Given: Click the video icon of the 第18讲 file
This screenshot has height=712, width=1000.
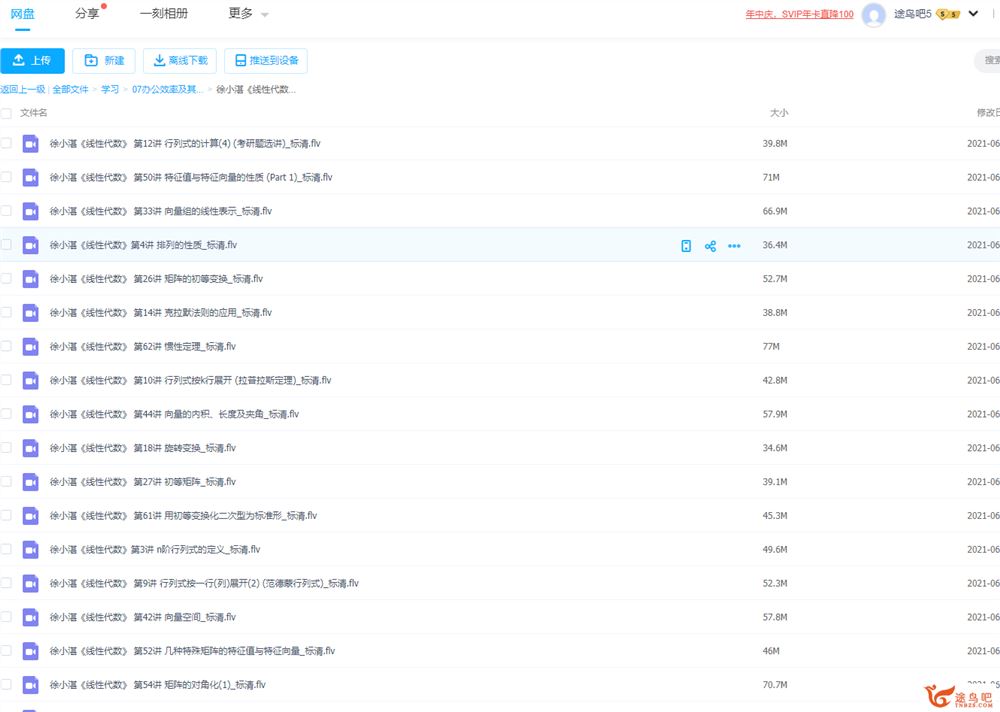Looking at the screenshot, I should (31, 448).
